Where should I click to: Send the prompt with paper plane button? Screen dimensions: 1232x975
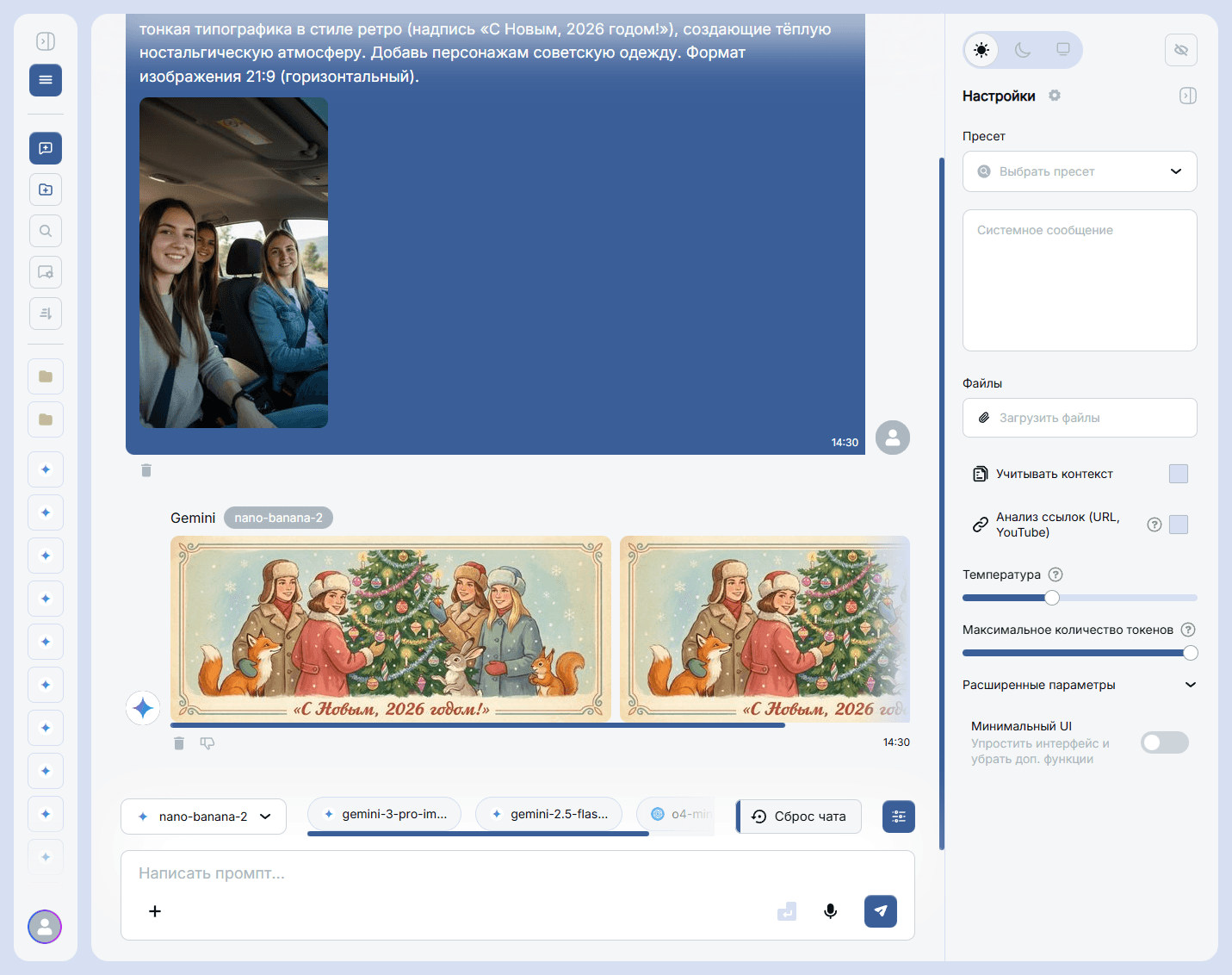(x=880, y=911)
